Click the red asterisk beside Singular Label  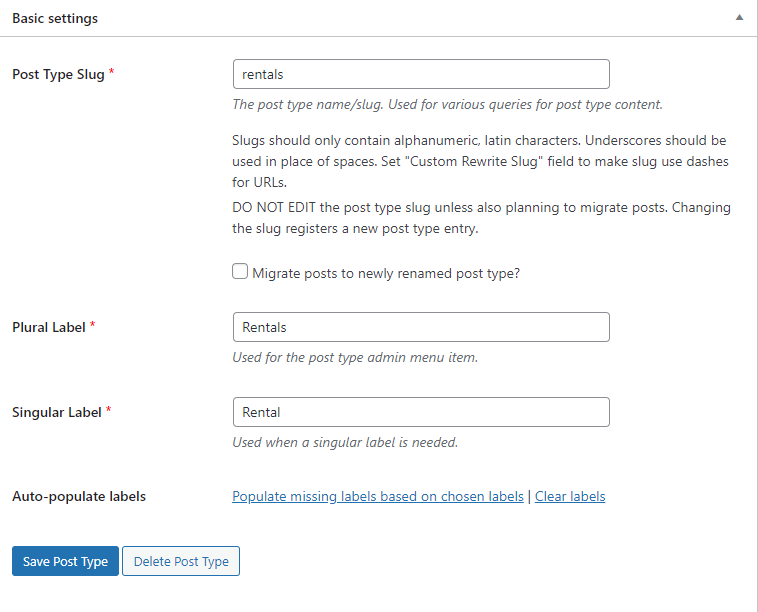coord(108,410)
